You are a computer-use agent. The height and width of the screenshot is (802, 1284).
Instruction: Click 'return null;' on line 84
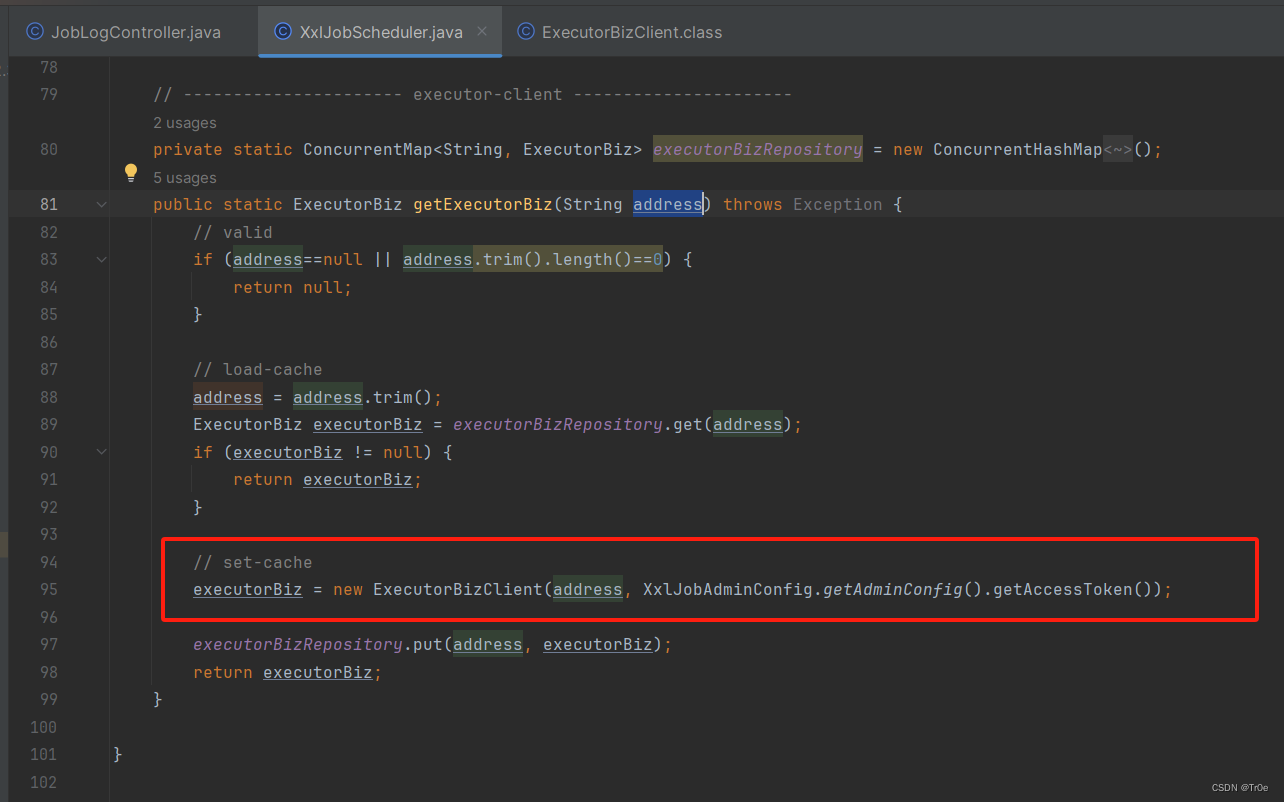(x=292, y=287)
